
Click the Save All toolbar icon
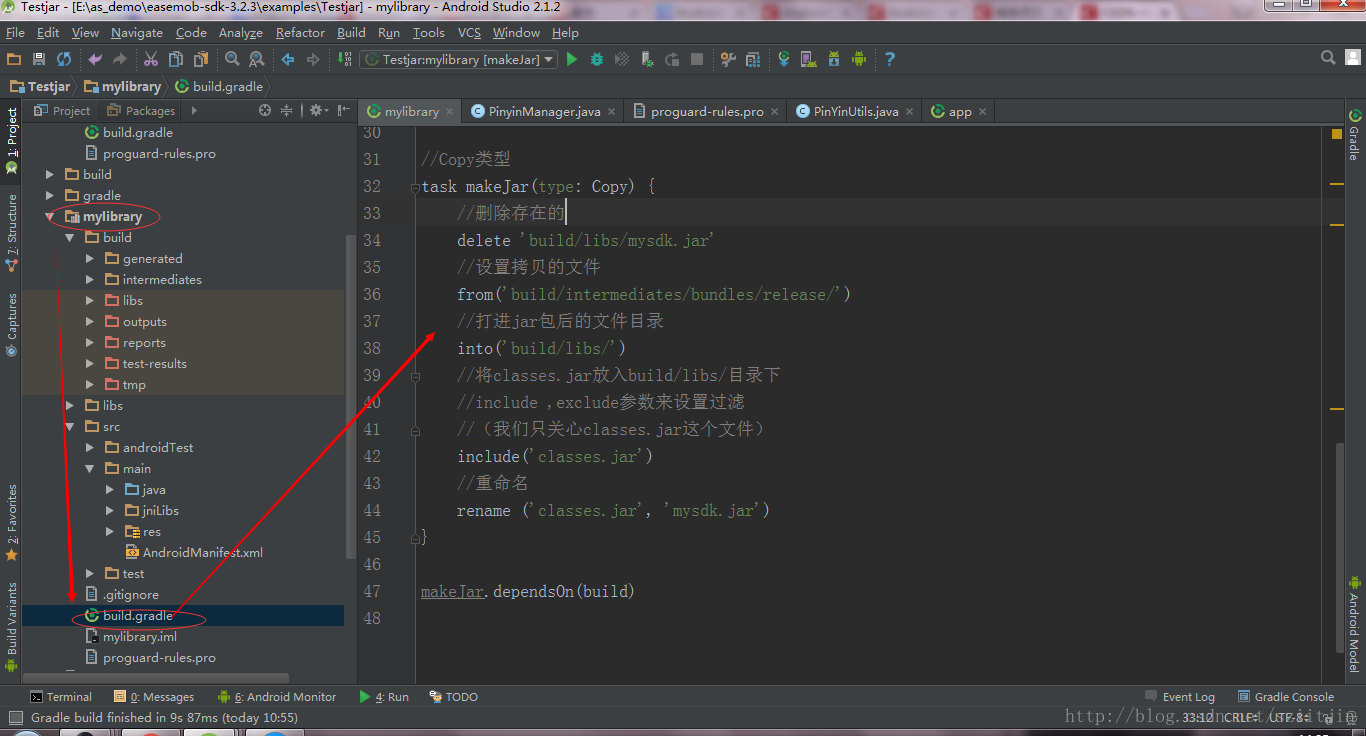click(39, 59)
